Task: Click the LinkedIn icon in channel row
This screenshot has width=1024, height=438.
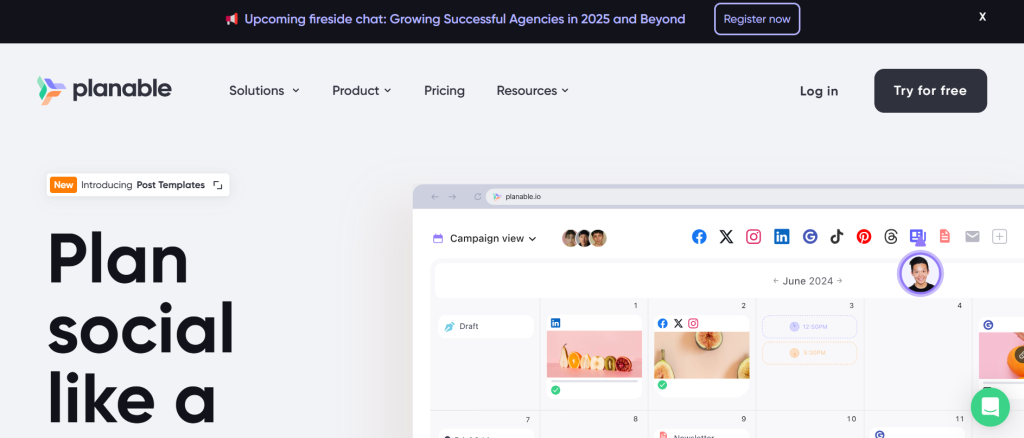Action: click(x=781, y=237)
